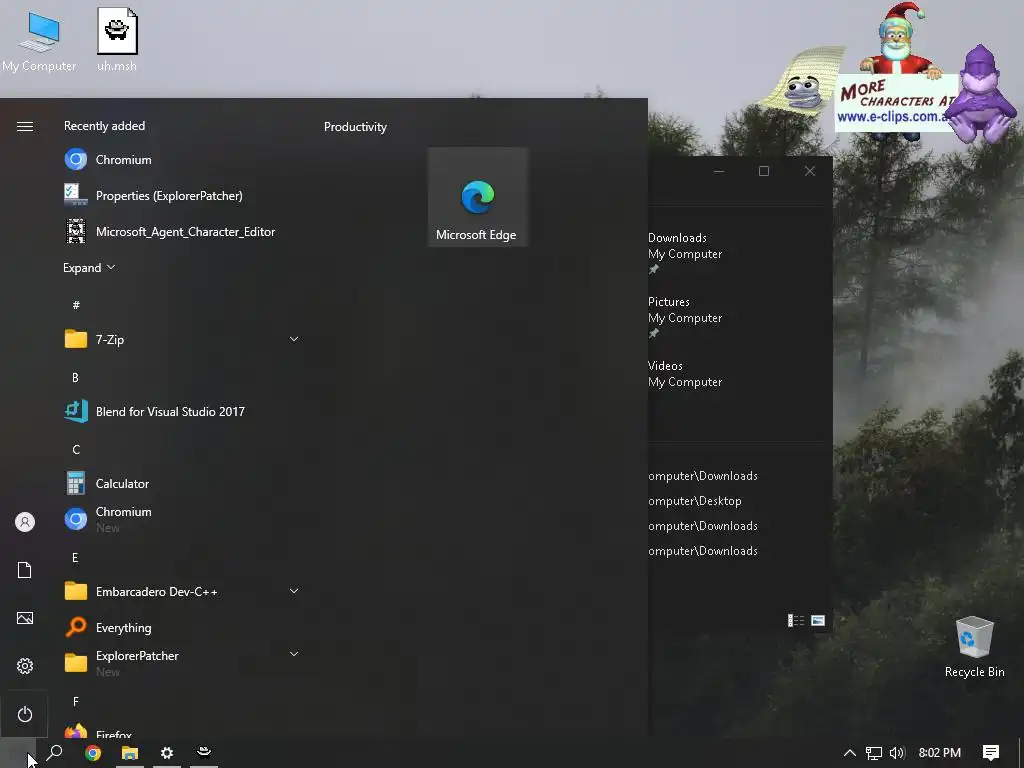
Task: Click the notepad paper character
Action: pos(803,82)
